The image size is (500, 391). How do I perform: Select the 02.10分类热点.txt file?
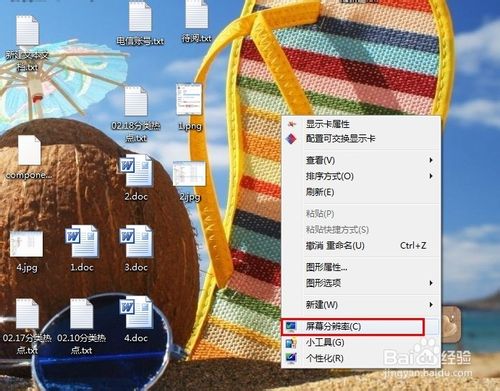pos(82,327)
